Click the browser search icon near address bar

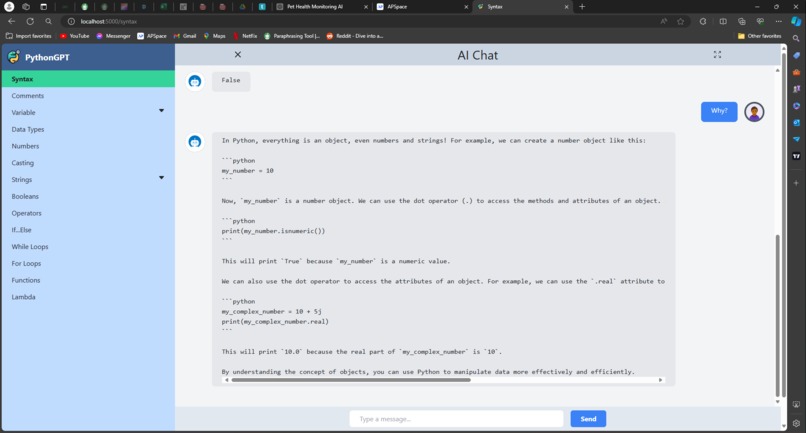click(x=48, y=21)
